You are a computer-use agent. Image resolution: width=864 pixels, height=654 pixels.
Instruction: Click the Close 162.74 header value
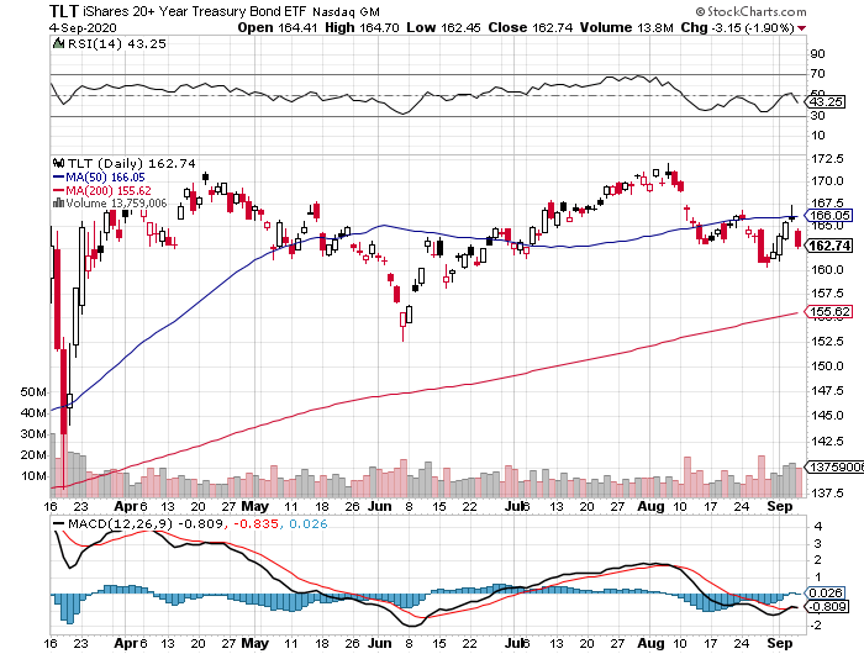[x=531, y=28]
